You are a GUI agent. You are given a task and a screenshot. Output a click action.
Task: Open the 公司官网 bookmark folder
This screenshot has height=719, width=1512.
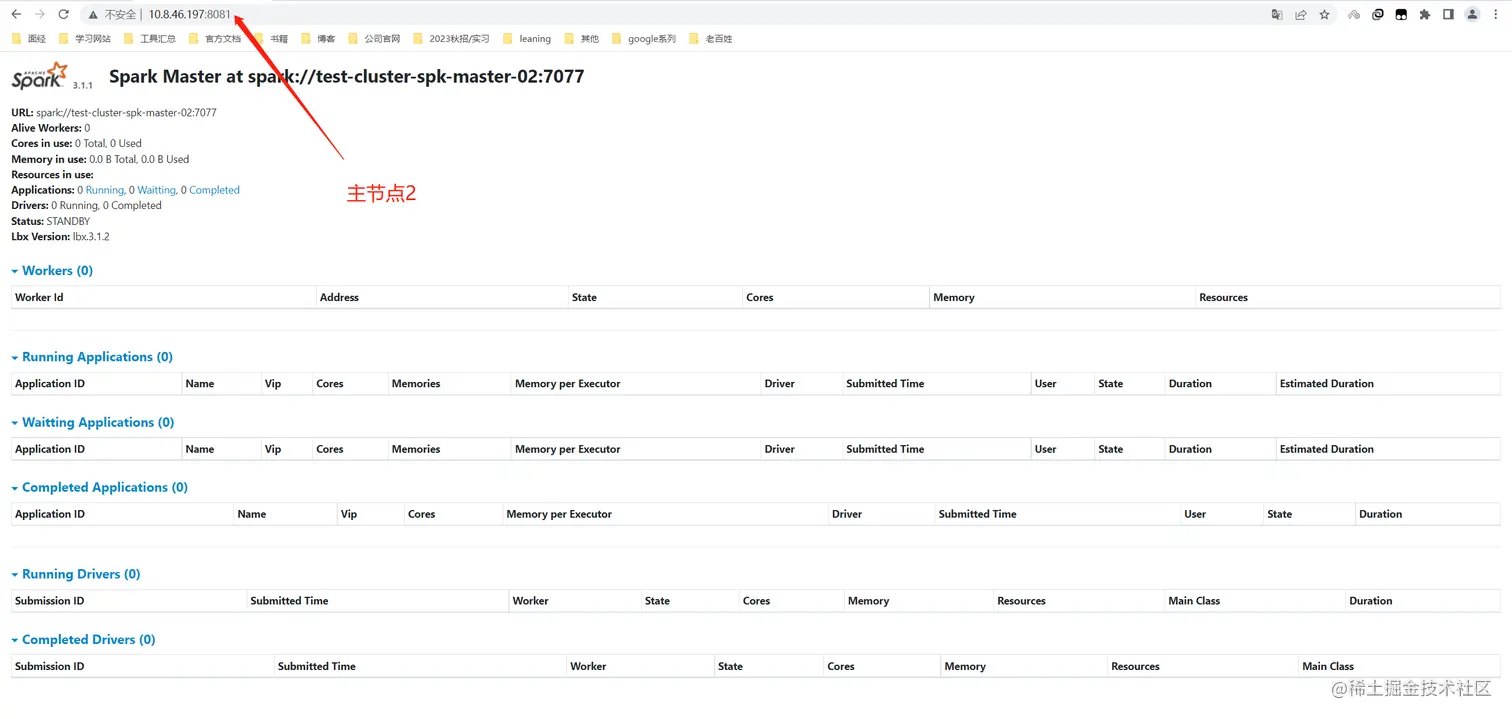tap(374, 39)
